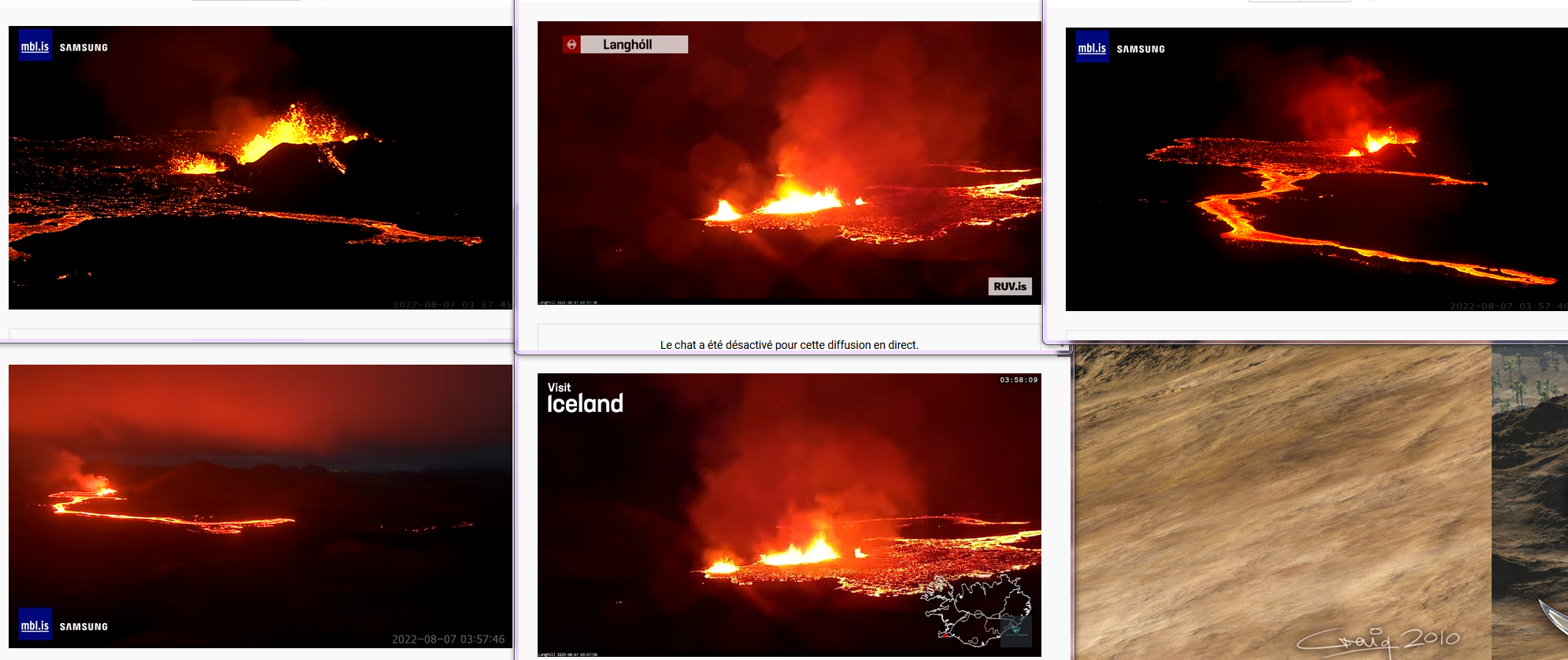Click the Visit Iceland logo

click(585, 399)
